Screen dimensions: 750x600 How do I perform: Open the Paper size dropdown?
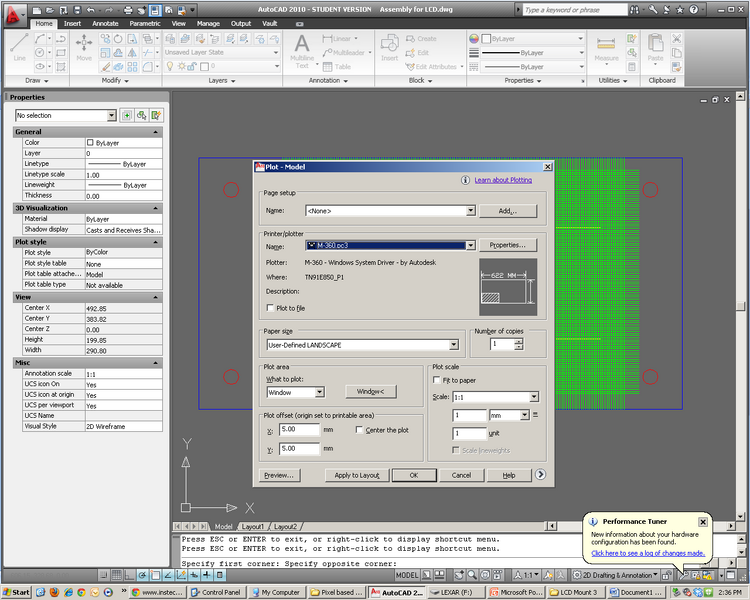[x=454, y=344]
